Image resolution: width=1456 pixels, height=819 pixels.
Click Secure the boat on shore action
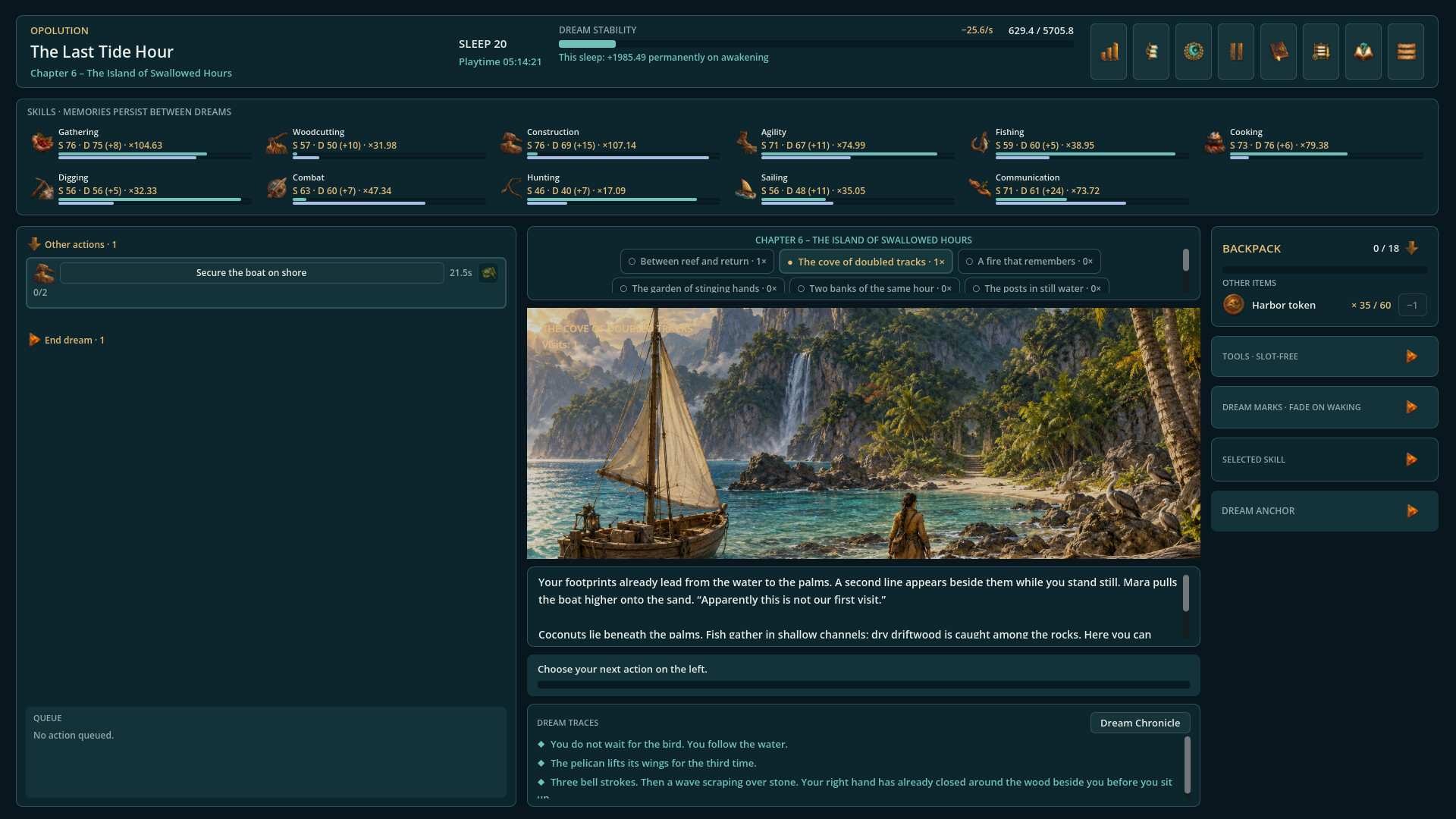[x=252, y=273]
